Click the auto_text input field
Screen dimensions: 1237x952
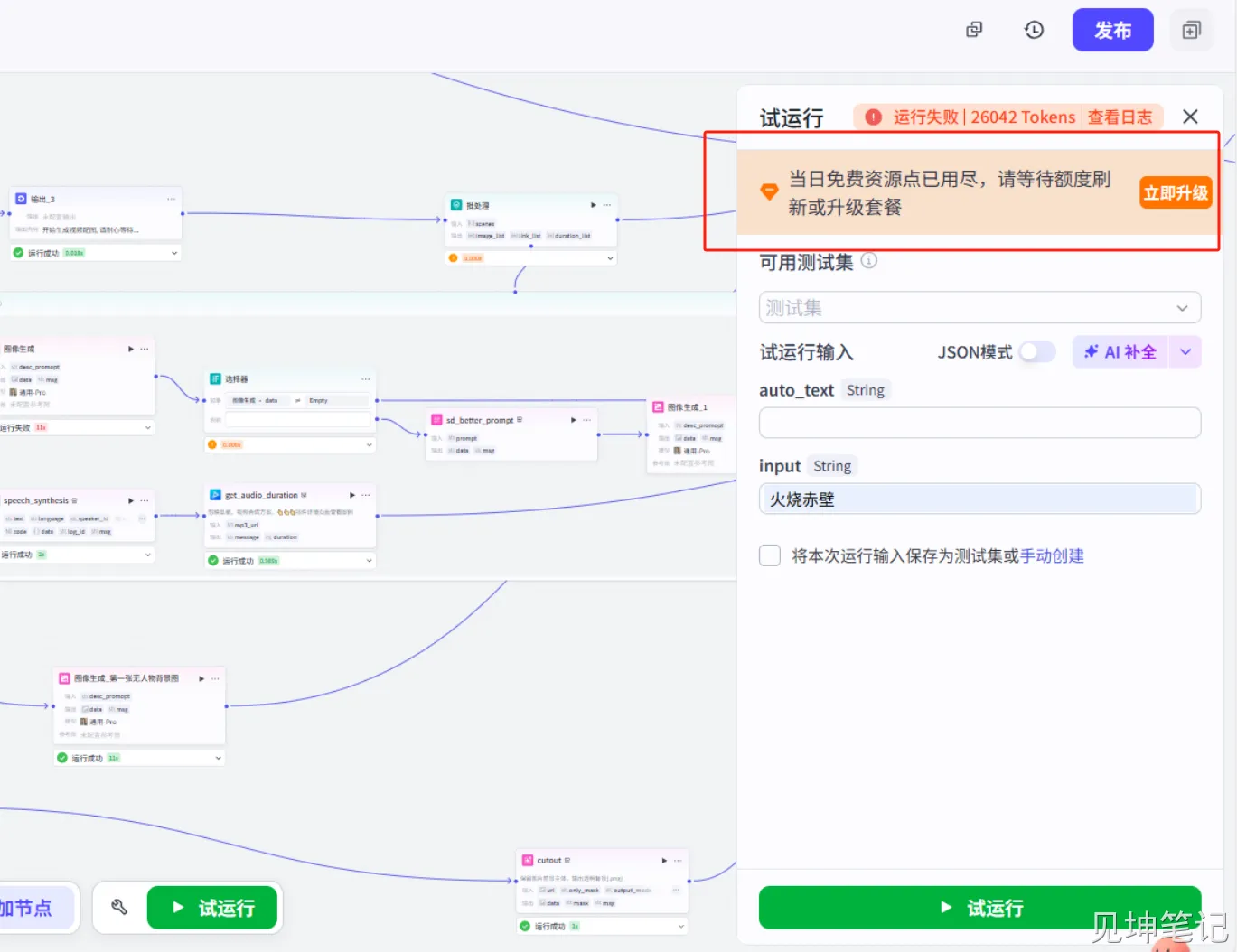point(979,423)
